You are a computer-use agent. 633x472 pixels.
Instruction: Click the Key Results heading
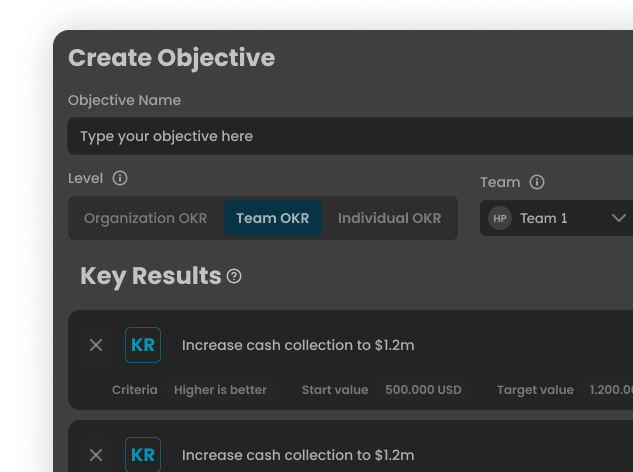pyautogui.click(x=151, y=276)
